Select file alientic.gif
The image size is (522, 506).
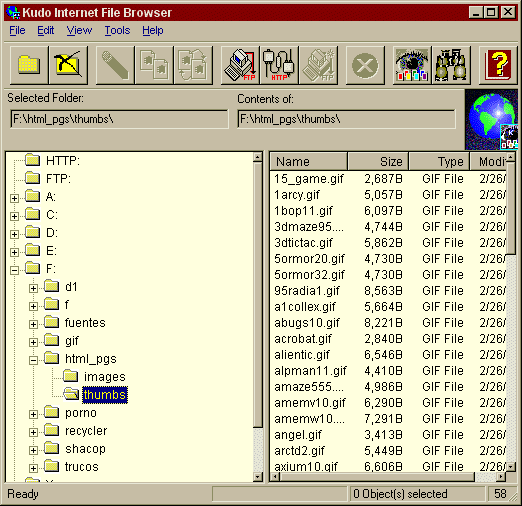click(x=302, y=355)
